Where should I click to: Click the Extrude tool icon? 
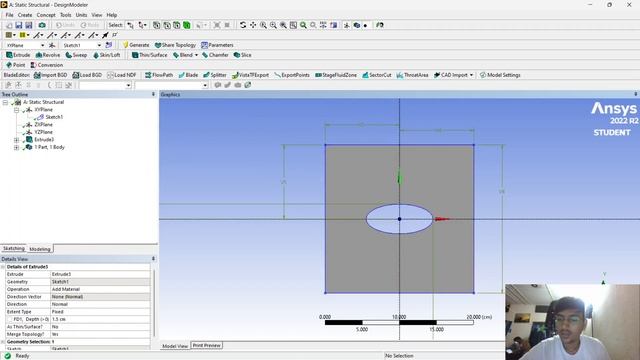click(18, 55)
